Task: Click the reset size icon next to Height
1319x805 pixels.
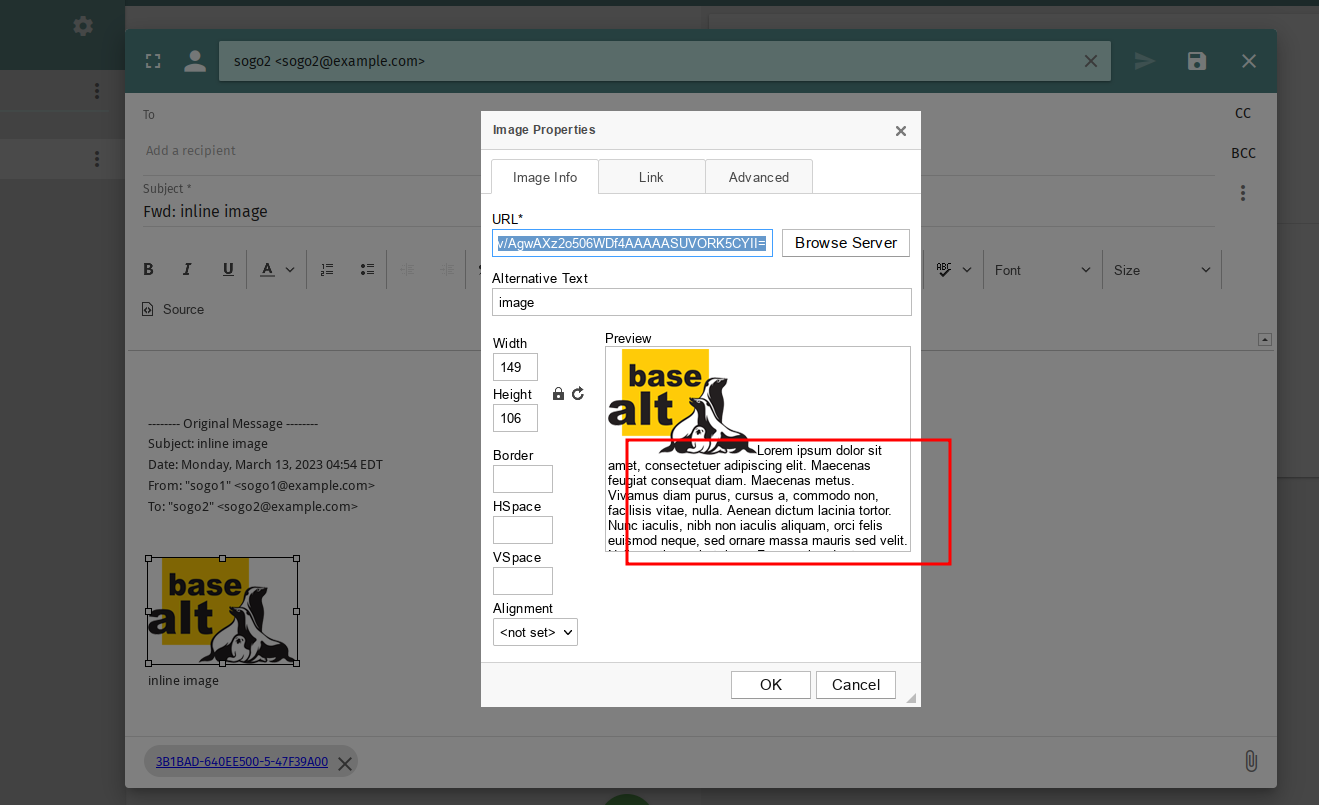Action: [578, 394]
